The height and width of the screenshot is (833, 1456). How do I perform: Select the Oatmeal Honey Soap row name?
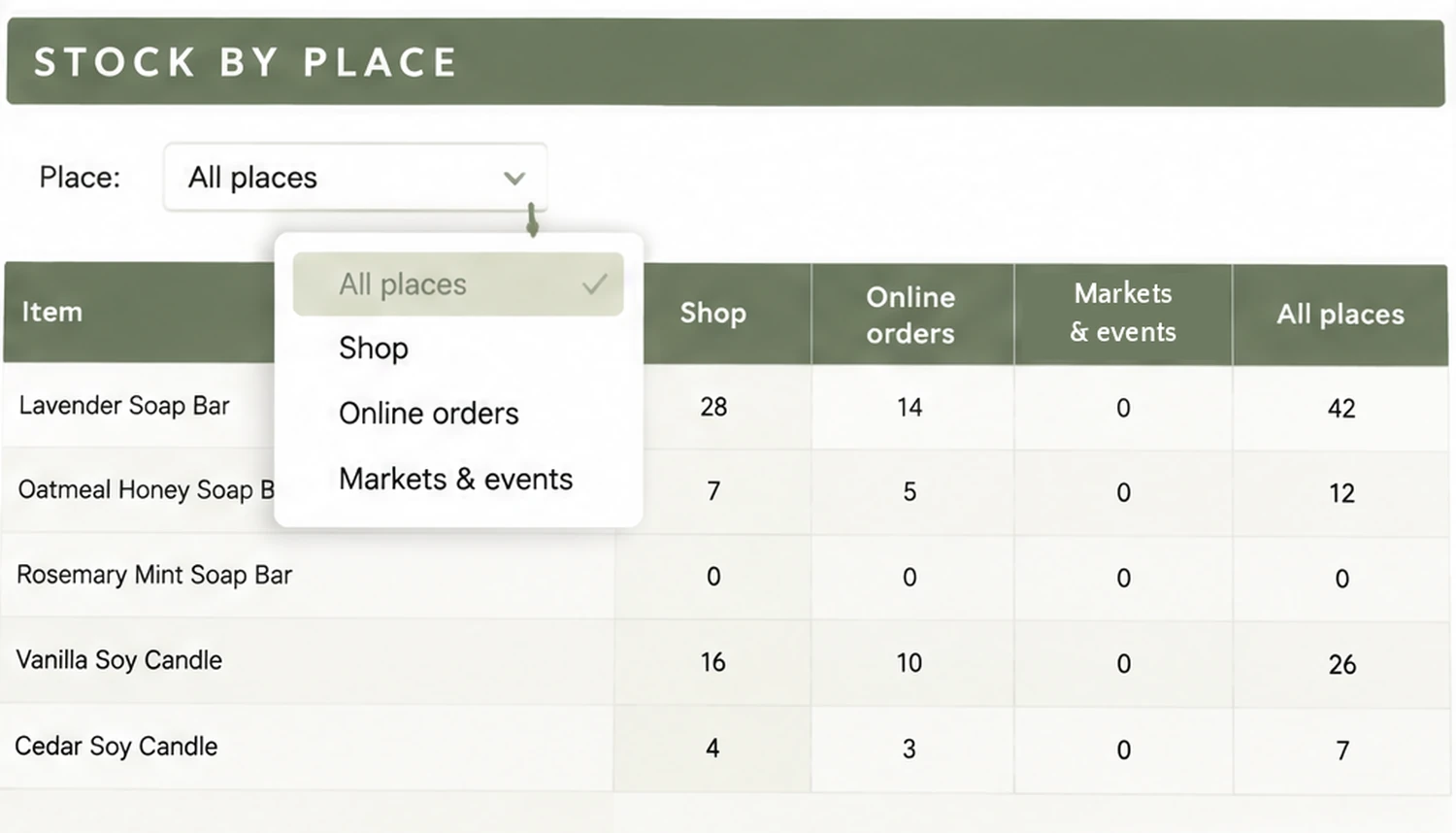pyautogui.click(x=147, y=489)
